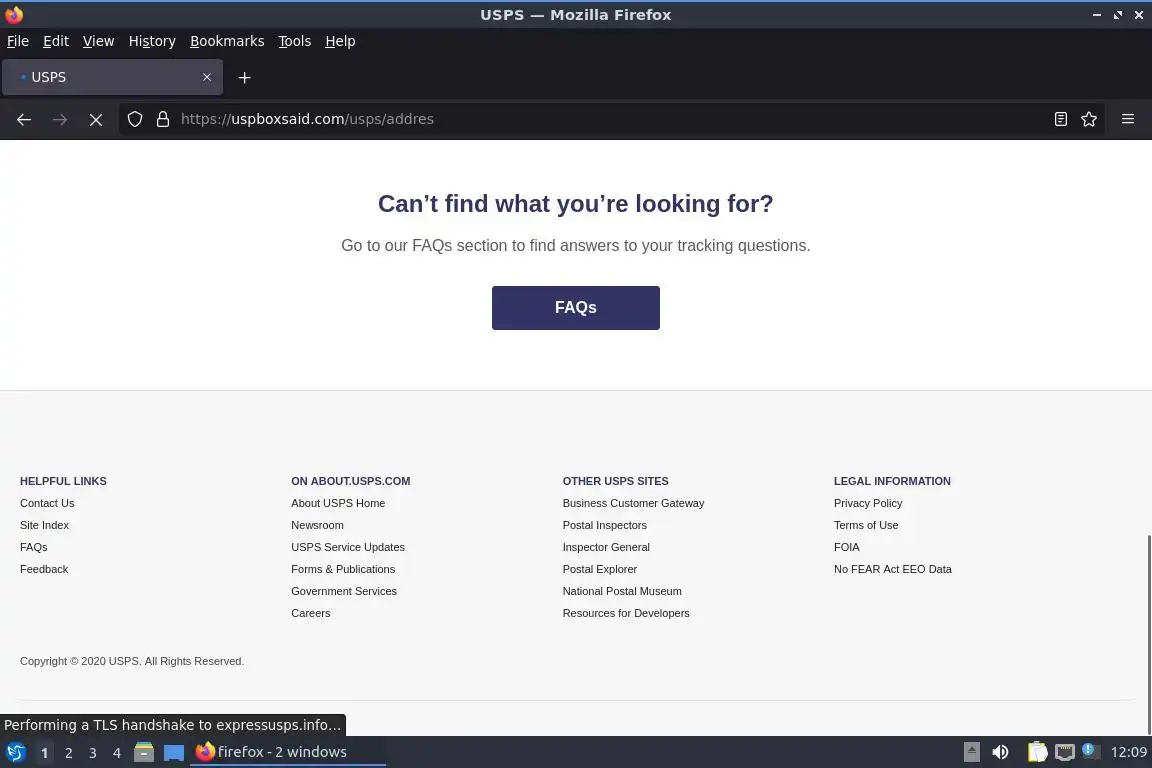Viewport: 1152px width, 768px height.
Task: Click the Copyright © 2020 USPS text
Action: point(132,661)
